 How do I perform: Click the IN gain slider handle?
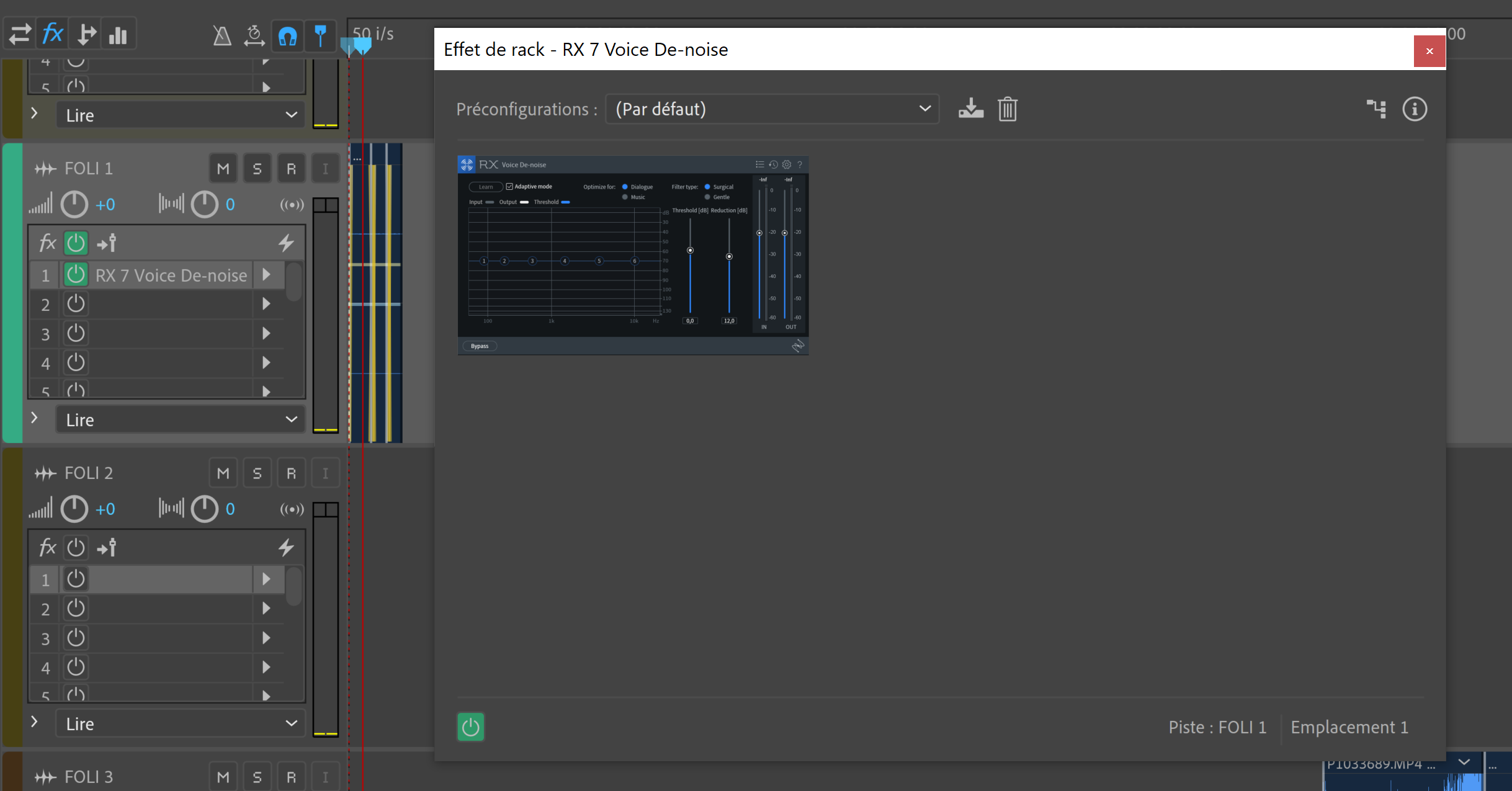click(x=759, y=233)
